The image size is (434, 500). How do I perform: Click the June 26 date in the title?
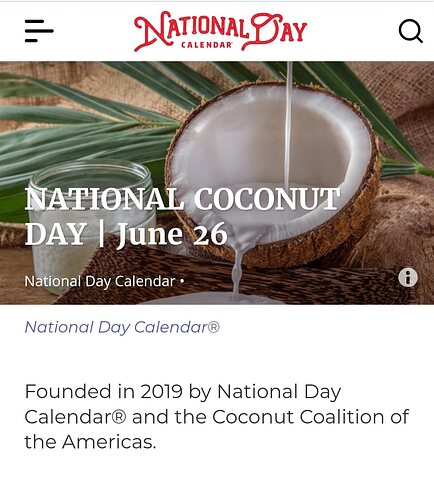tap(172, 234)
